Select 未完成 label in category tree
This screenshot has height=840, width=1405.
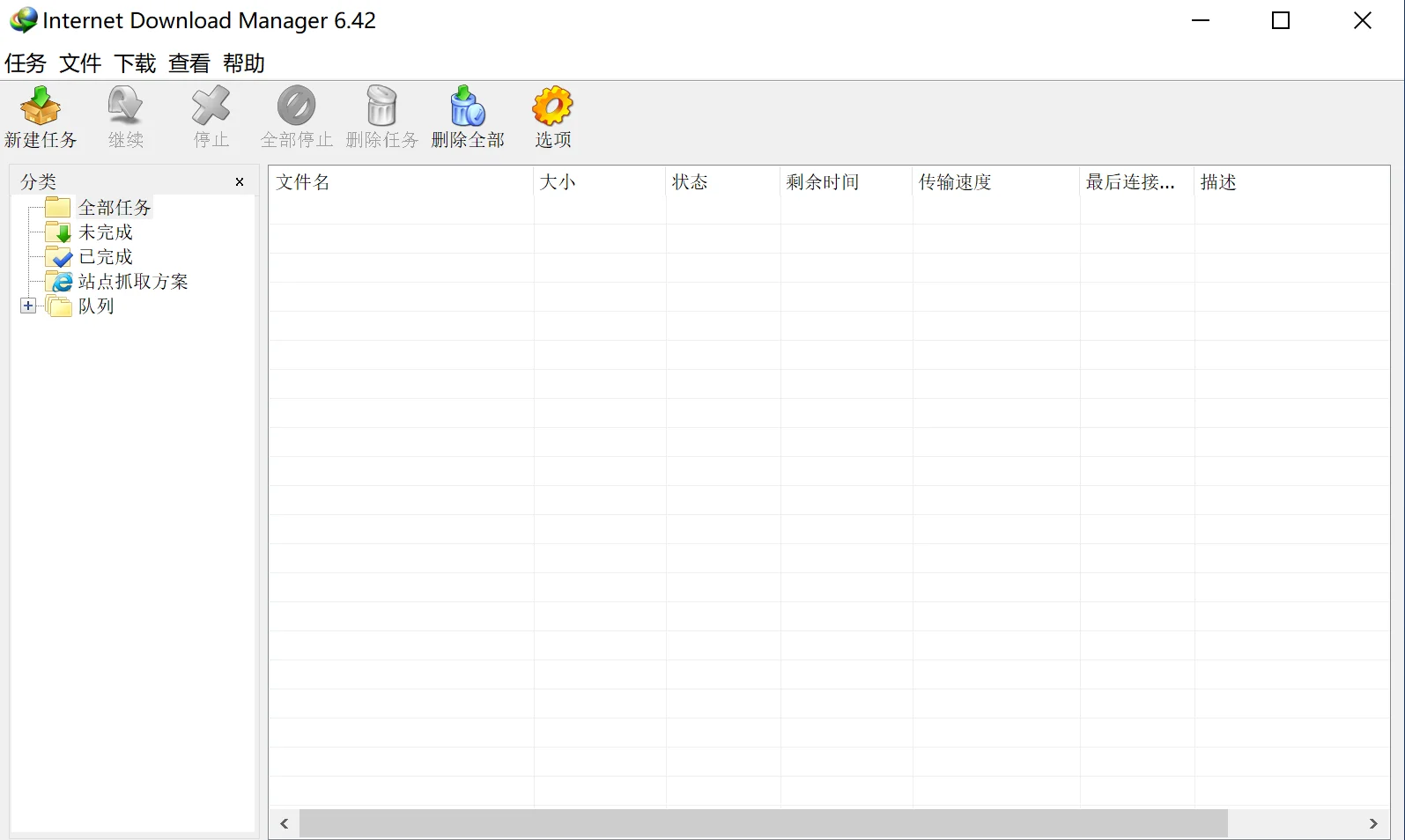click(106, 232)
